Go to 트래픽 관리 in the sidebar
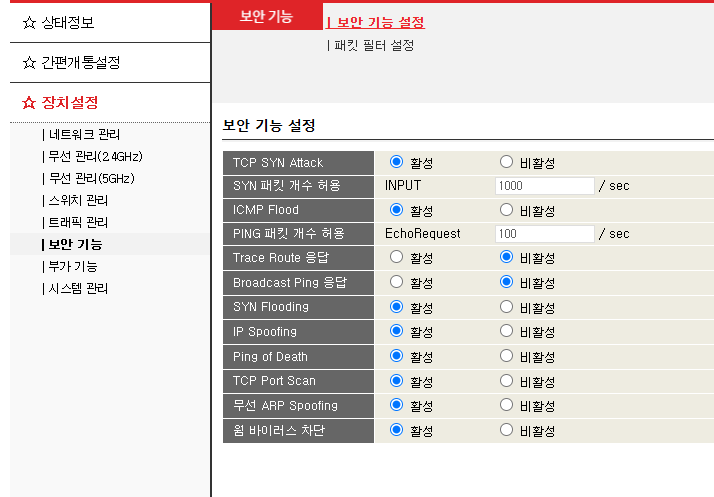 click(x=78, y=222)
